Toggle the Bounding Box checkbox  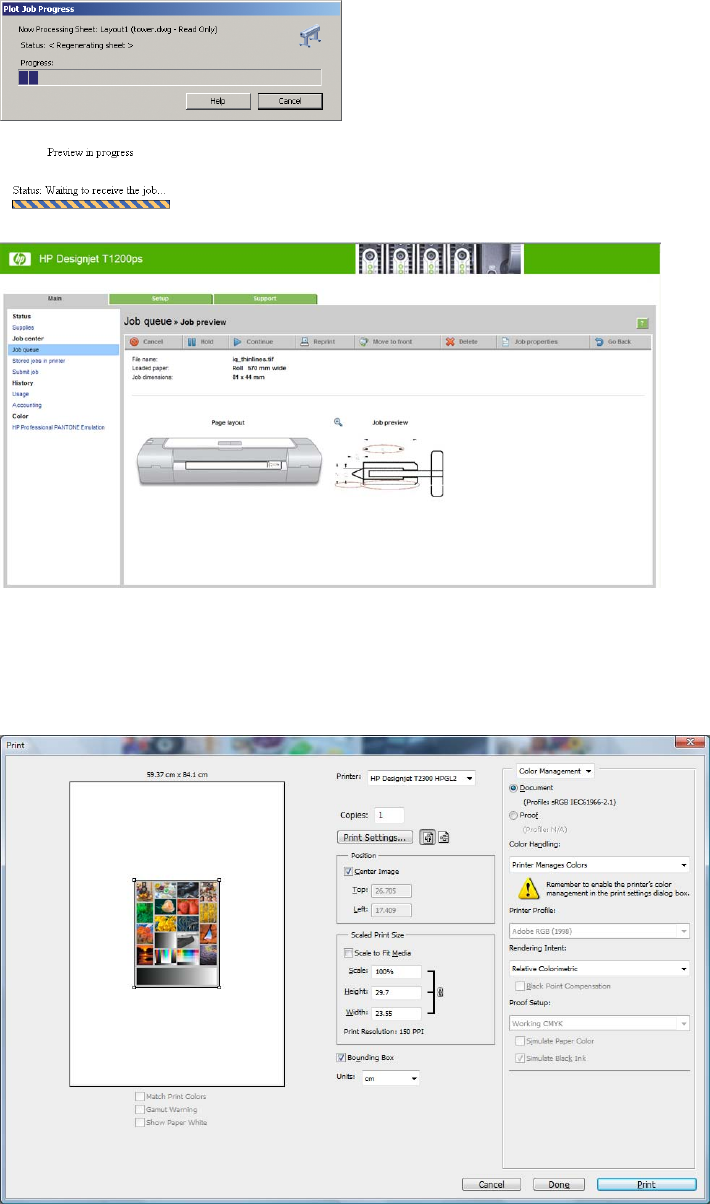[342, 1057]
